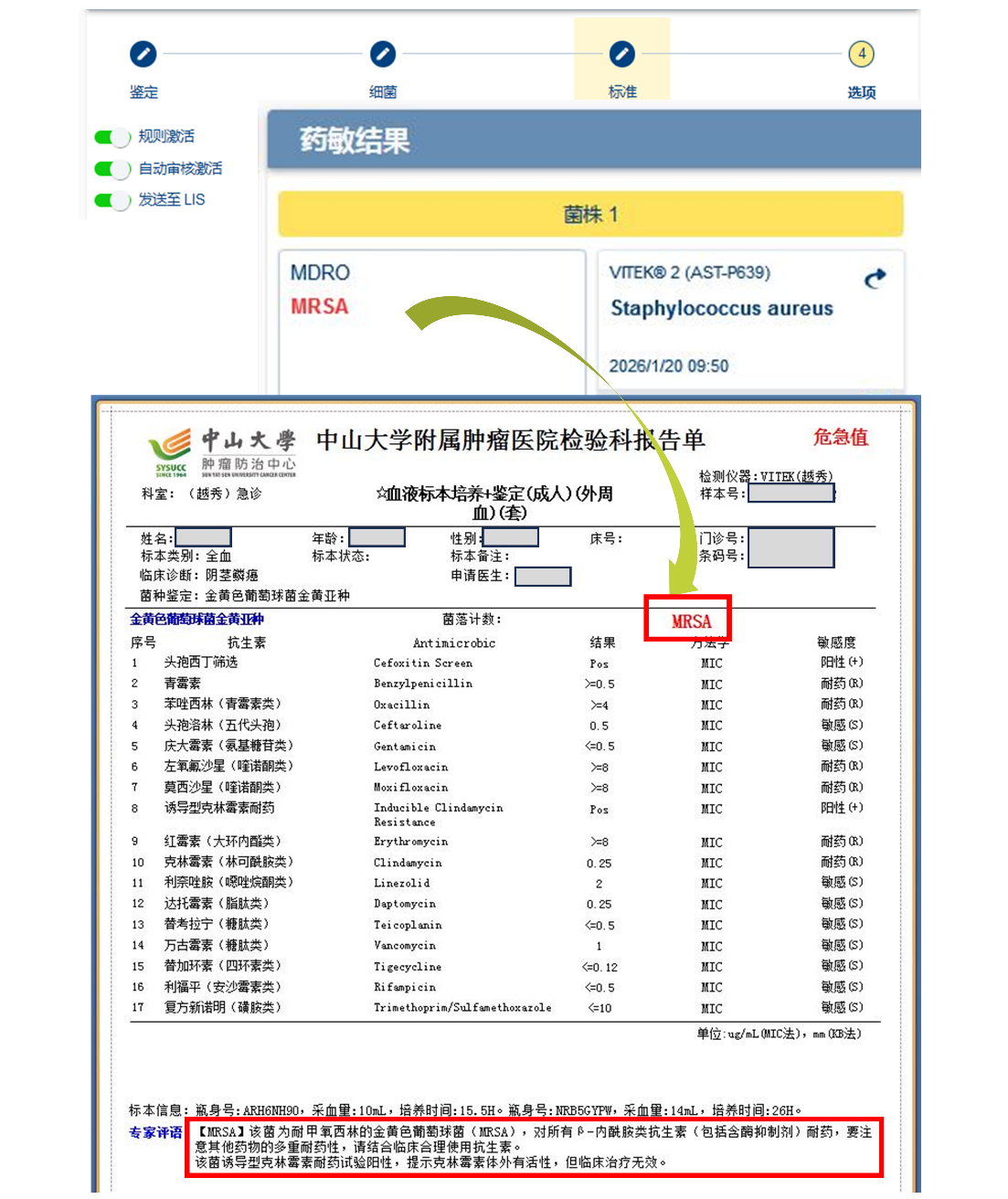
Task: Expand the 菌株 1 yellow bar
Action: [590, 215]
